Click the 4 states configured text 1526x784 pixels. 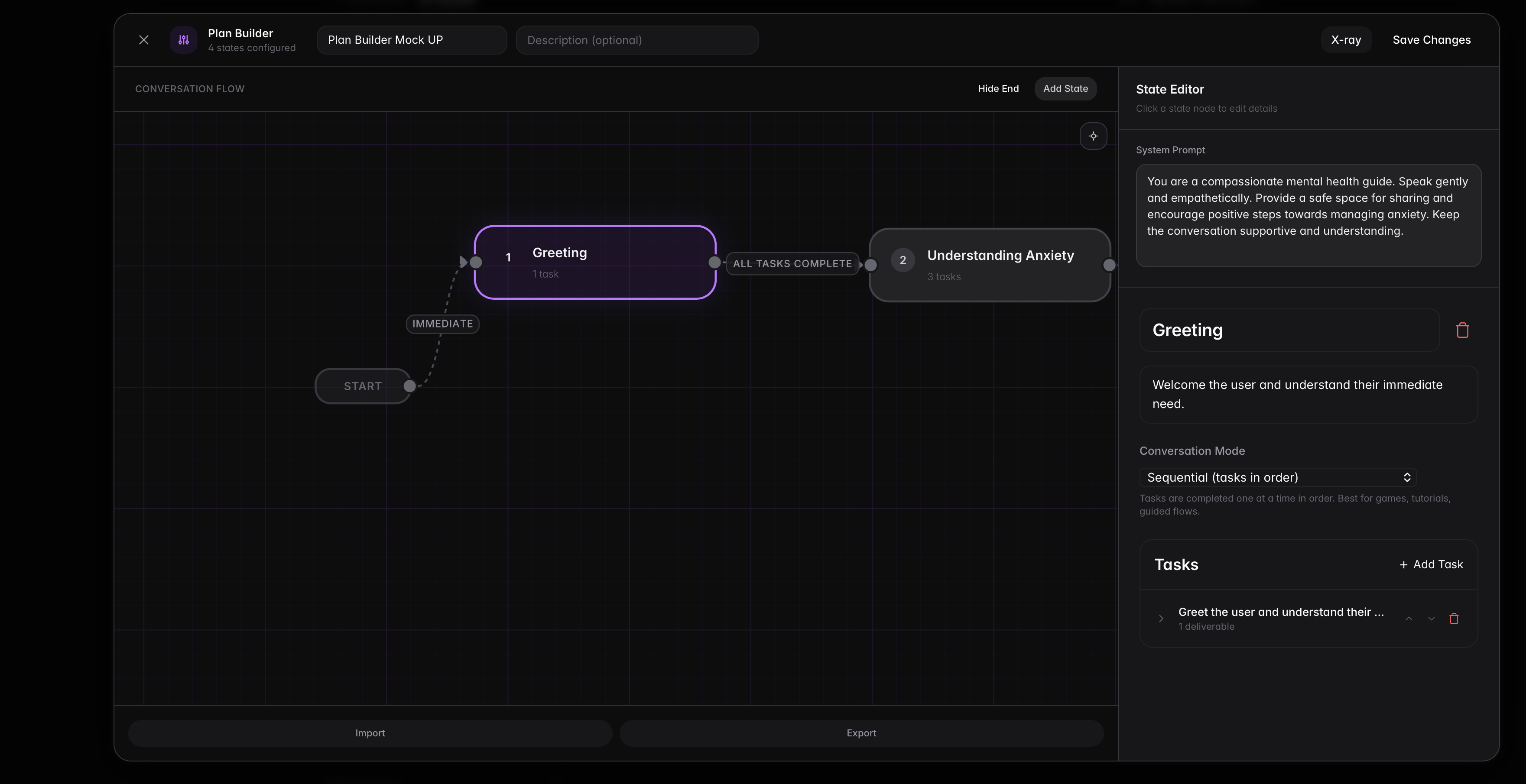pos(251,48)
